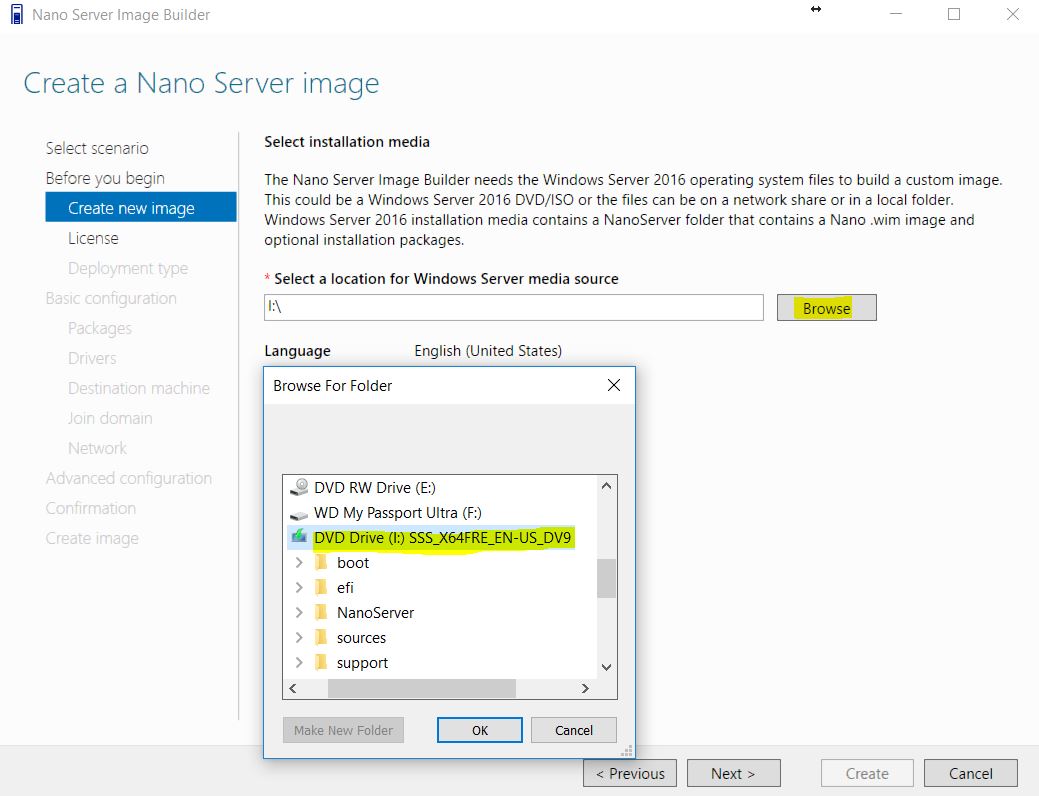
Task: Select WD My Passport Ultra (F:) entry
Action: pyautogui.click(x=398, y=513)
